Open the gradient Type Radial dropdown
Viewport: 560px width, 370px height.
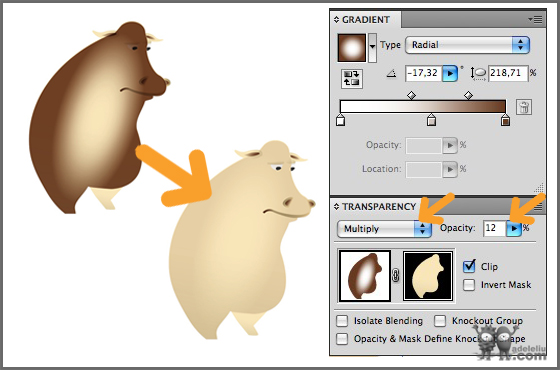click(x=467, y=45)
